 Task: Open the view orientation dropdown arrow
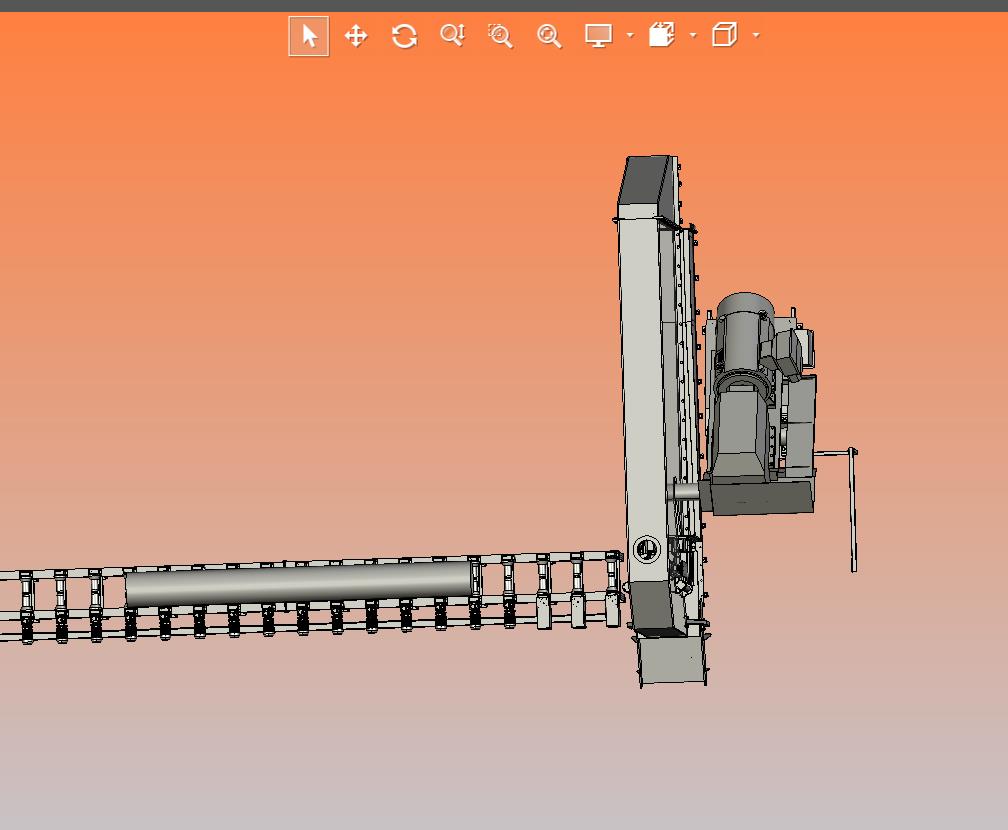point(756,35)
